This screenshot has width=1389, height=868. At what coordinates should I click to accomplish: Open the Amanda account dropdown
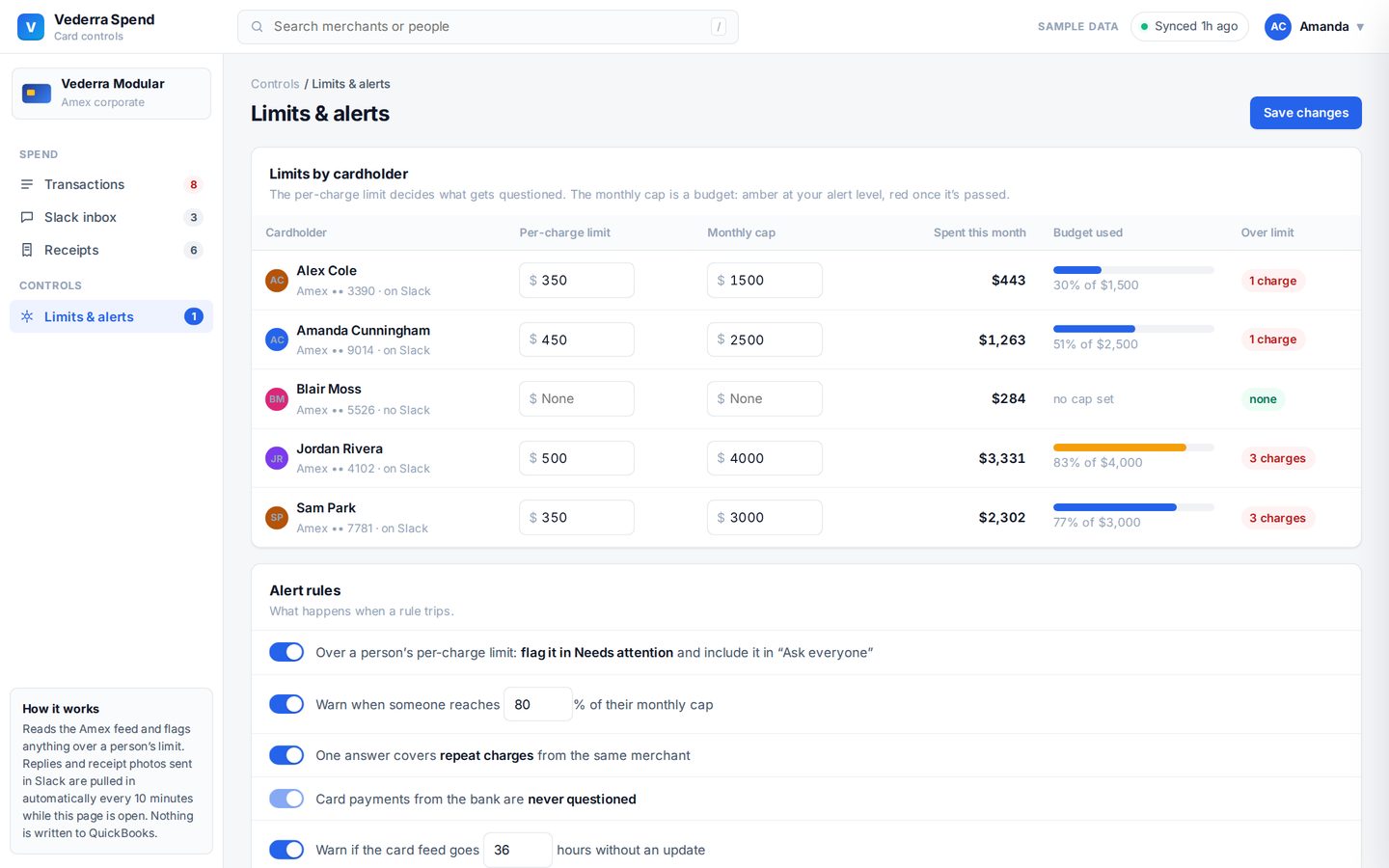pos(1317,27)
